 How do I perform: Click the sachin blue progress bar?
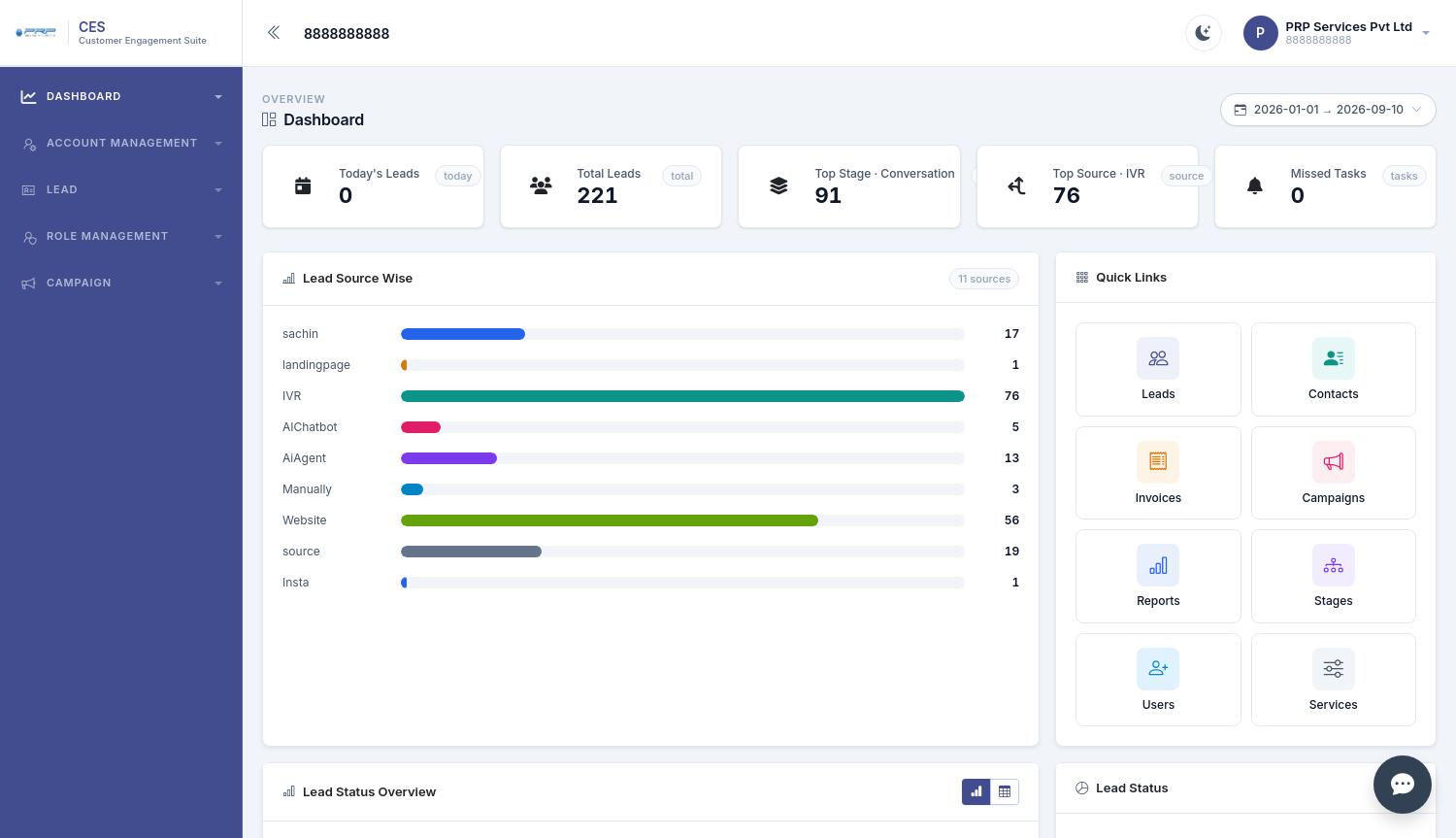(463, 334)
